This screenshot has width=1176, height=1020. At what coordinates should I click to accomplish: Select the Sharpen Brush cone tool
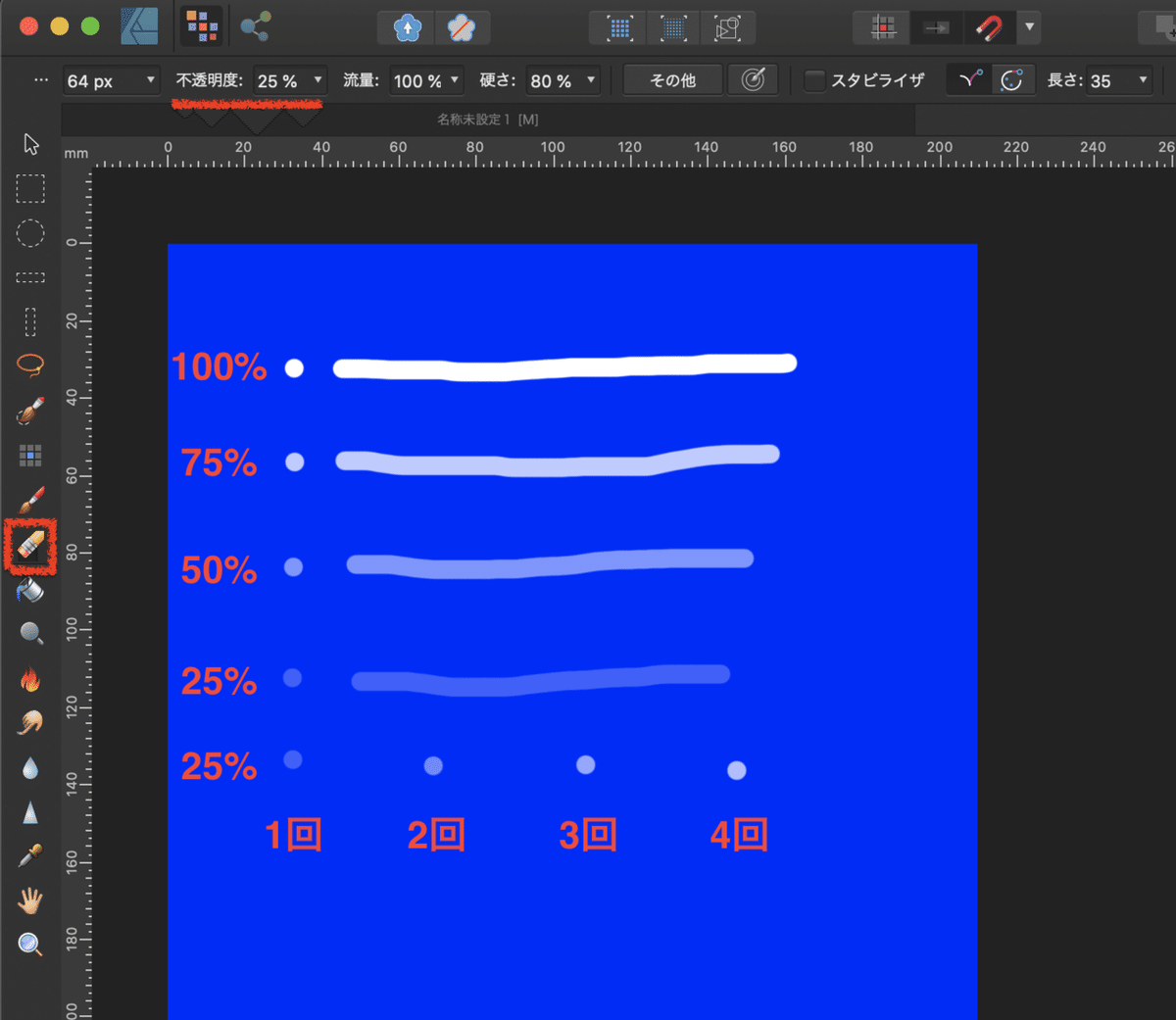click(x=30, y=812)
